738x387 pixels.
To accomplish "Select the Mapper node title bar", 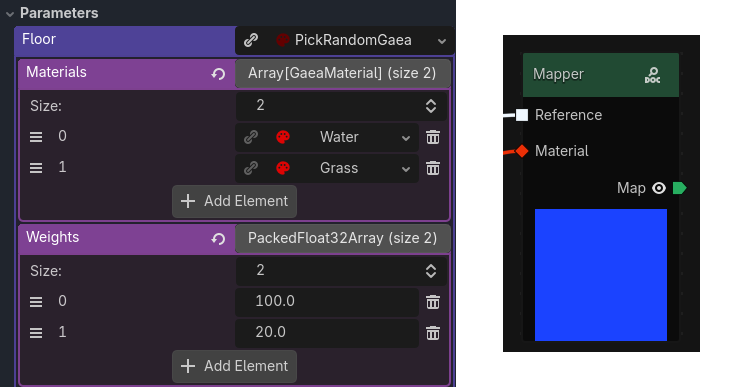I will point(601,75).
